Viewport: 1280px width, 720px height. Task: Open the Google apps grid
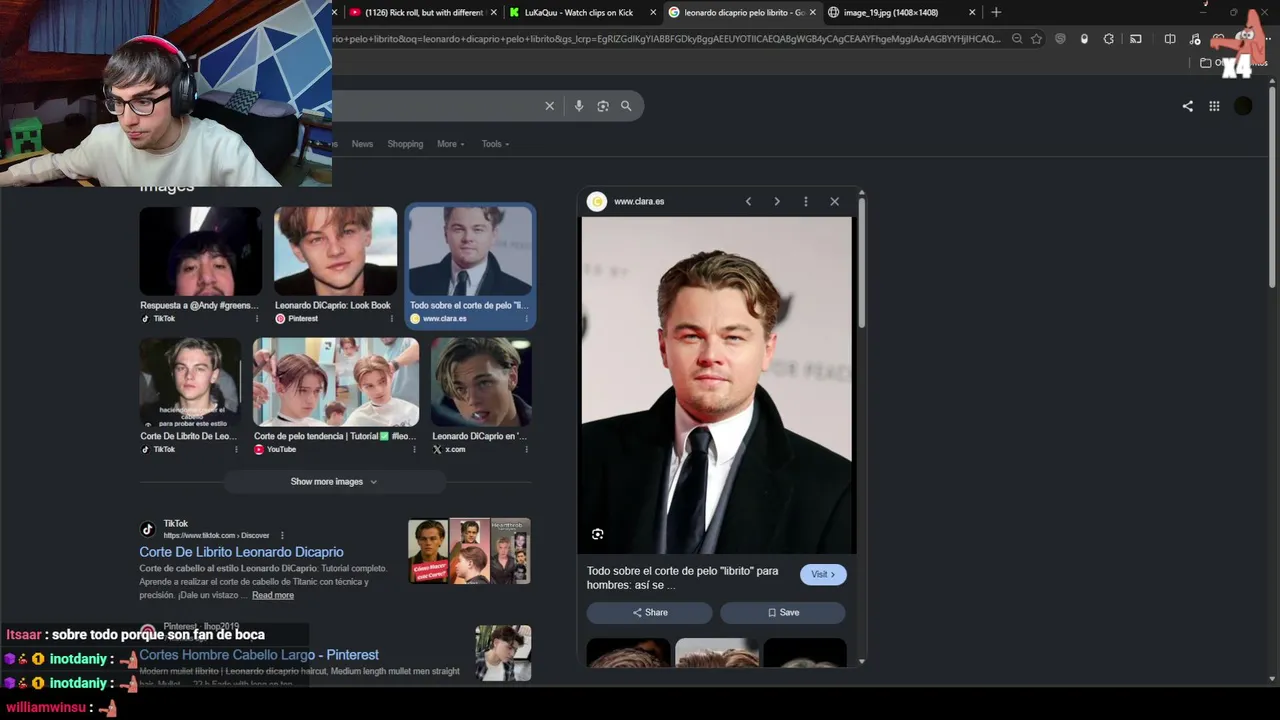tap(1214, 106)
